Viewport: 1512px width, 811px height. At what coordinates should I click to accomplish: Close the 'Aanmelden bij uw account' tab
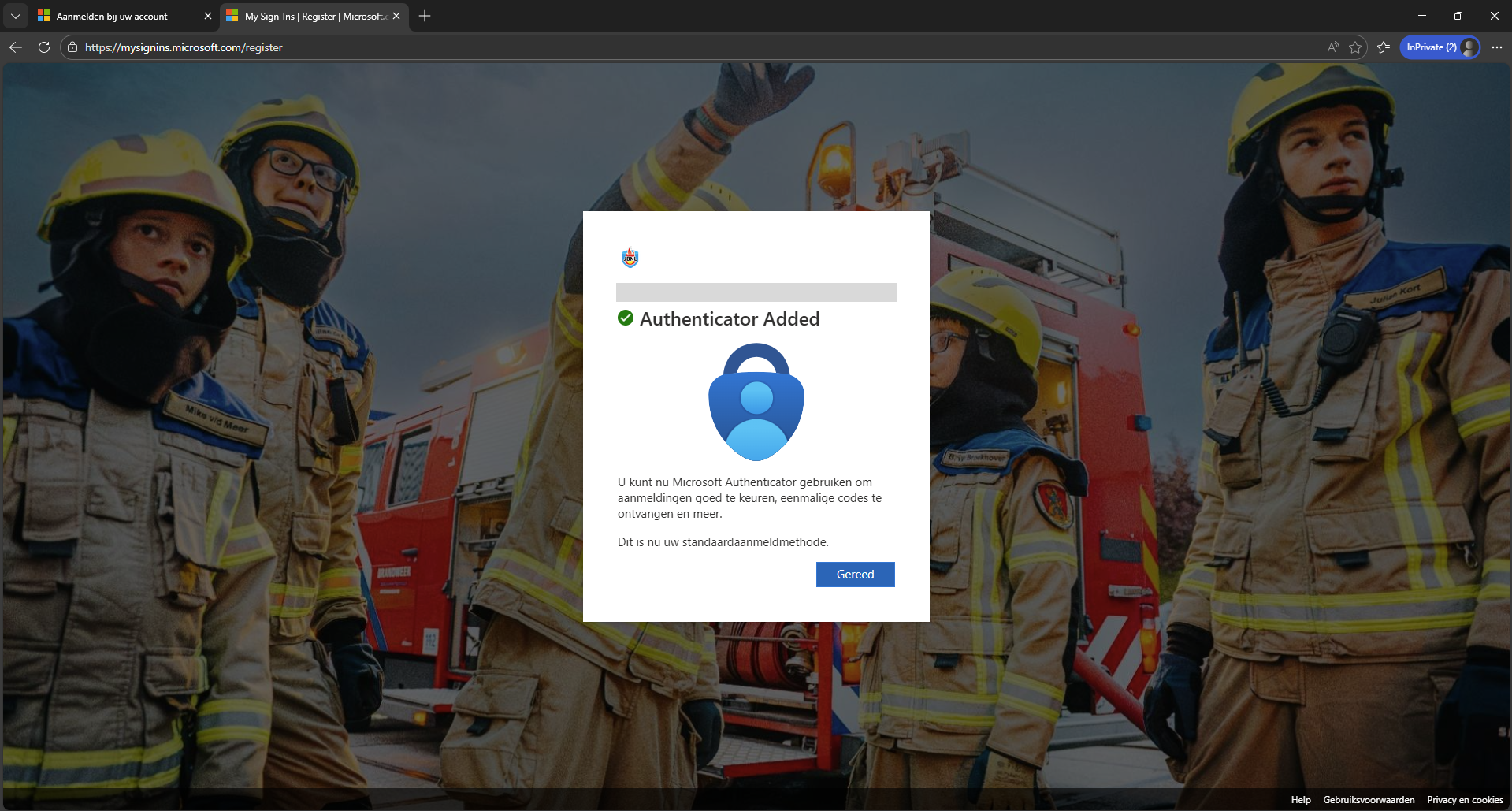(x=208, y=16)
